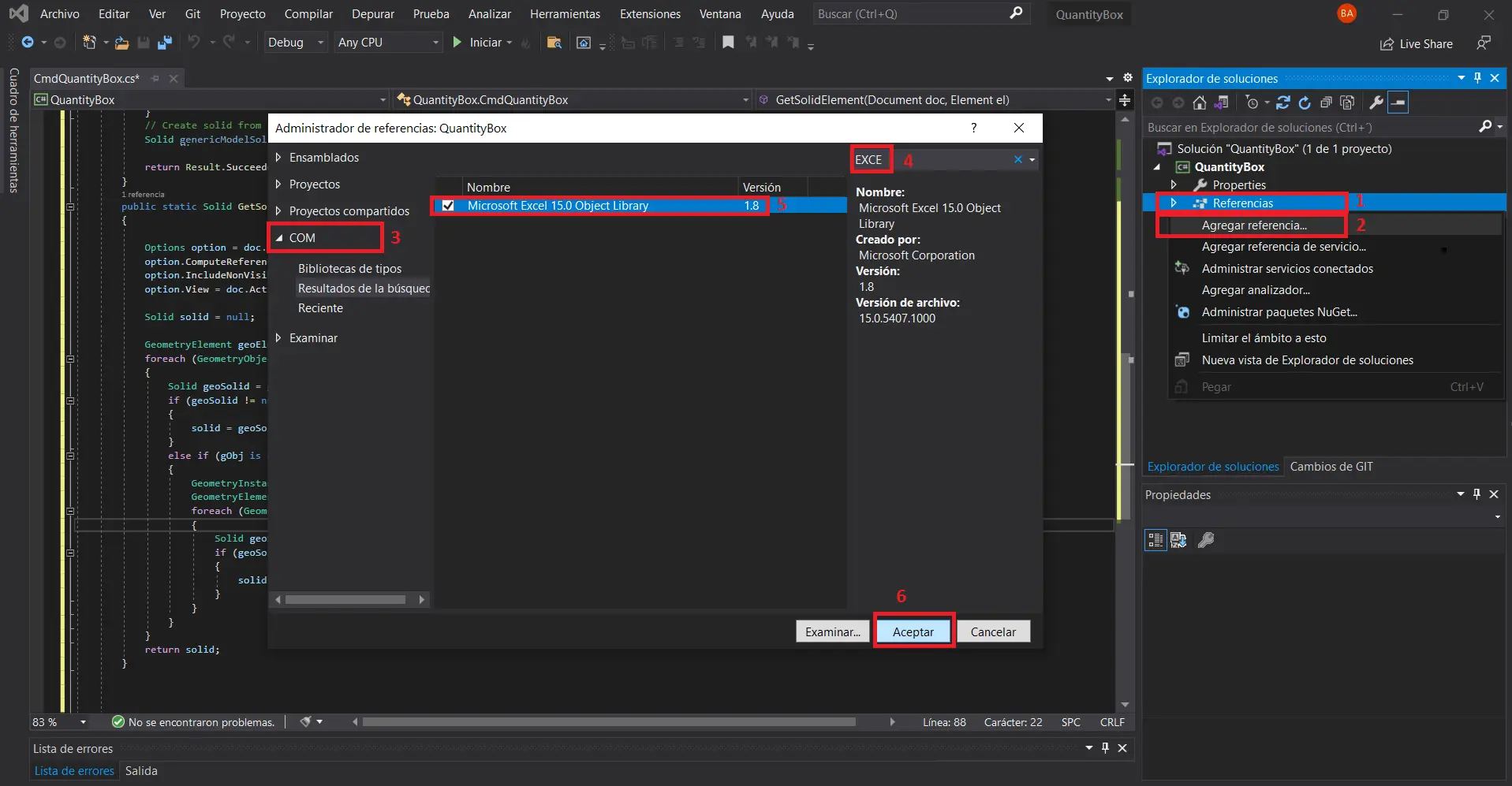Click the Aceptar button

[x=913, y=631]
